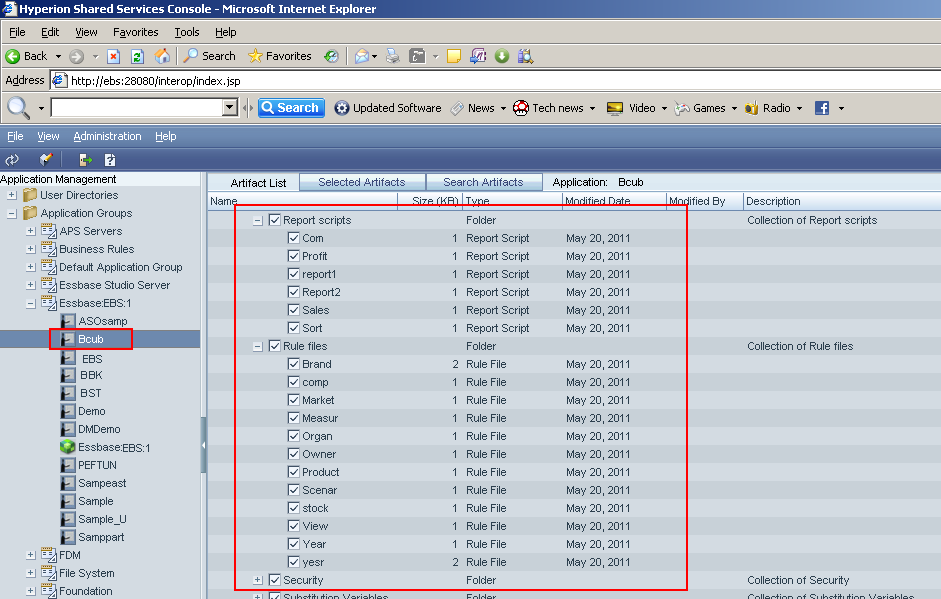Select the ASOsamp application icon
Image resolution: width=941 pixels, height=599 pixels.
pyautogui.click(x=67, y=321)
